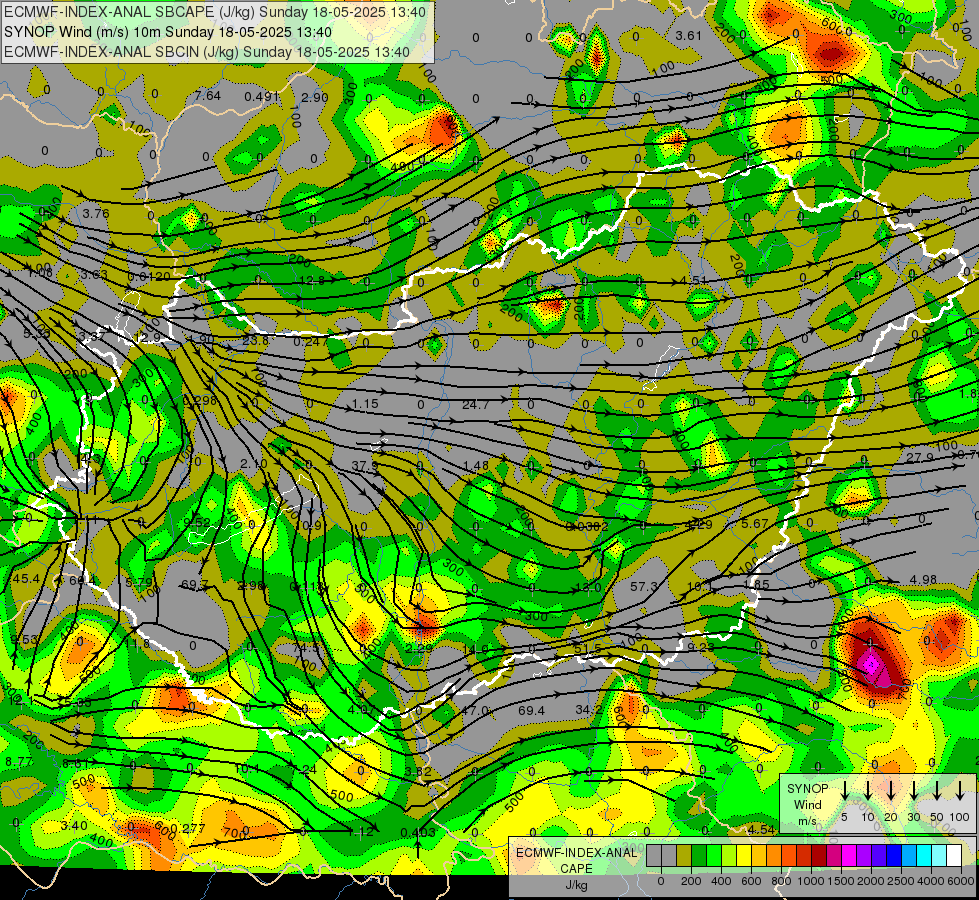
Task: Click the map value '34.2'
Action: (589, 710)
